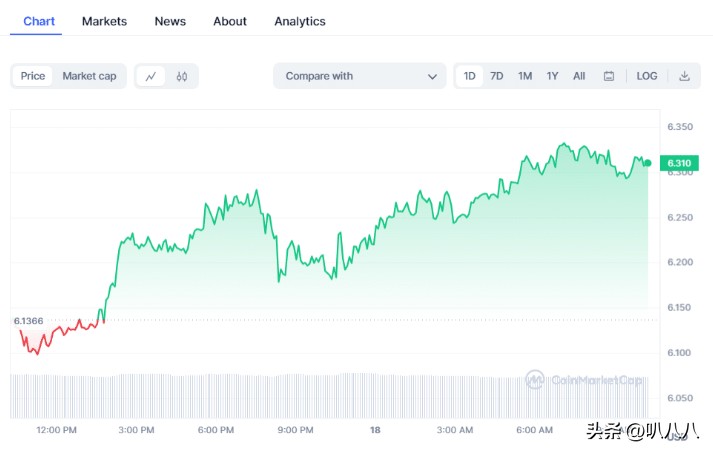Click the 6.250 price axis label

pyautogui.click(x=680, y=217)
